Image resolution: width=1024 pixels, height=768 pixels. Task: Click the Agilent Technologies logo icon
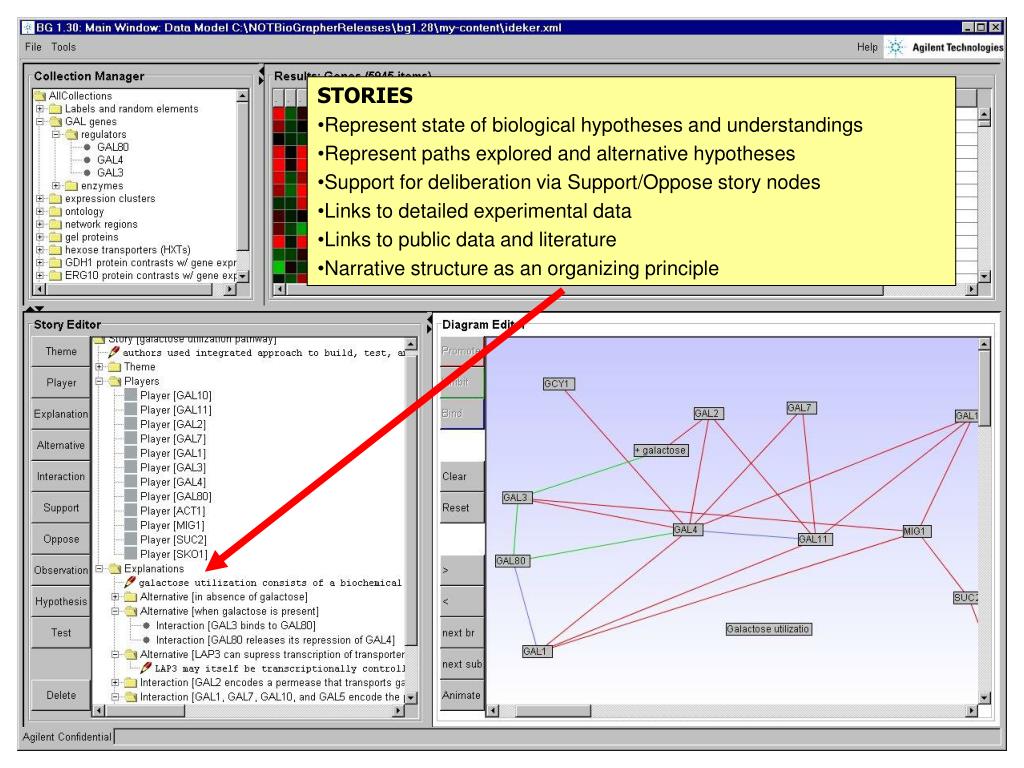(896, 47)
